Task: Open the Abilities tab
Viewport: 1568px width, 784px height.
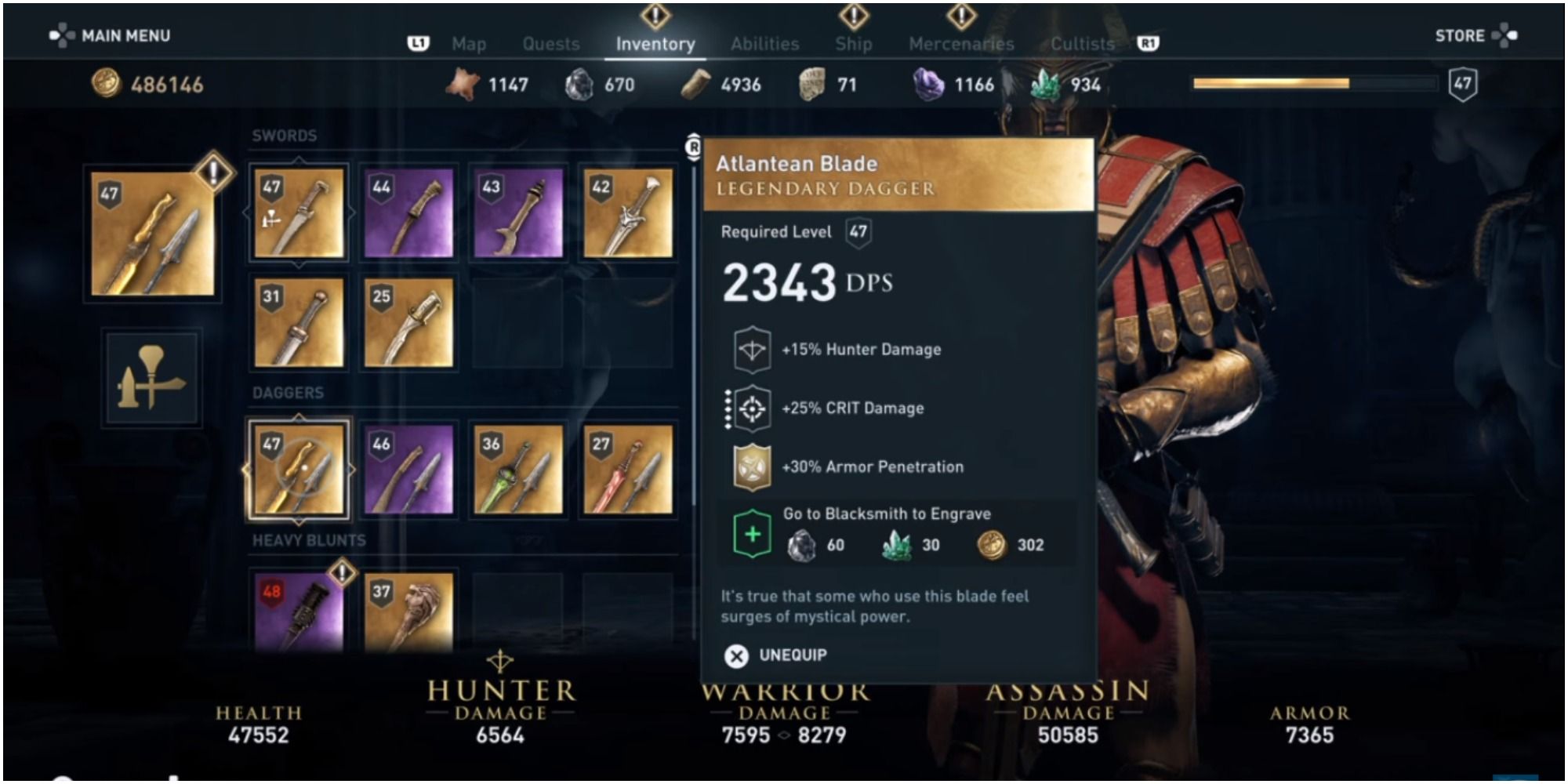Action: [x=764, y=44]
